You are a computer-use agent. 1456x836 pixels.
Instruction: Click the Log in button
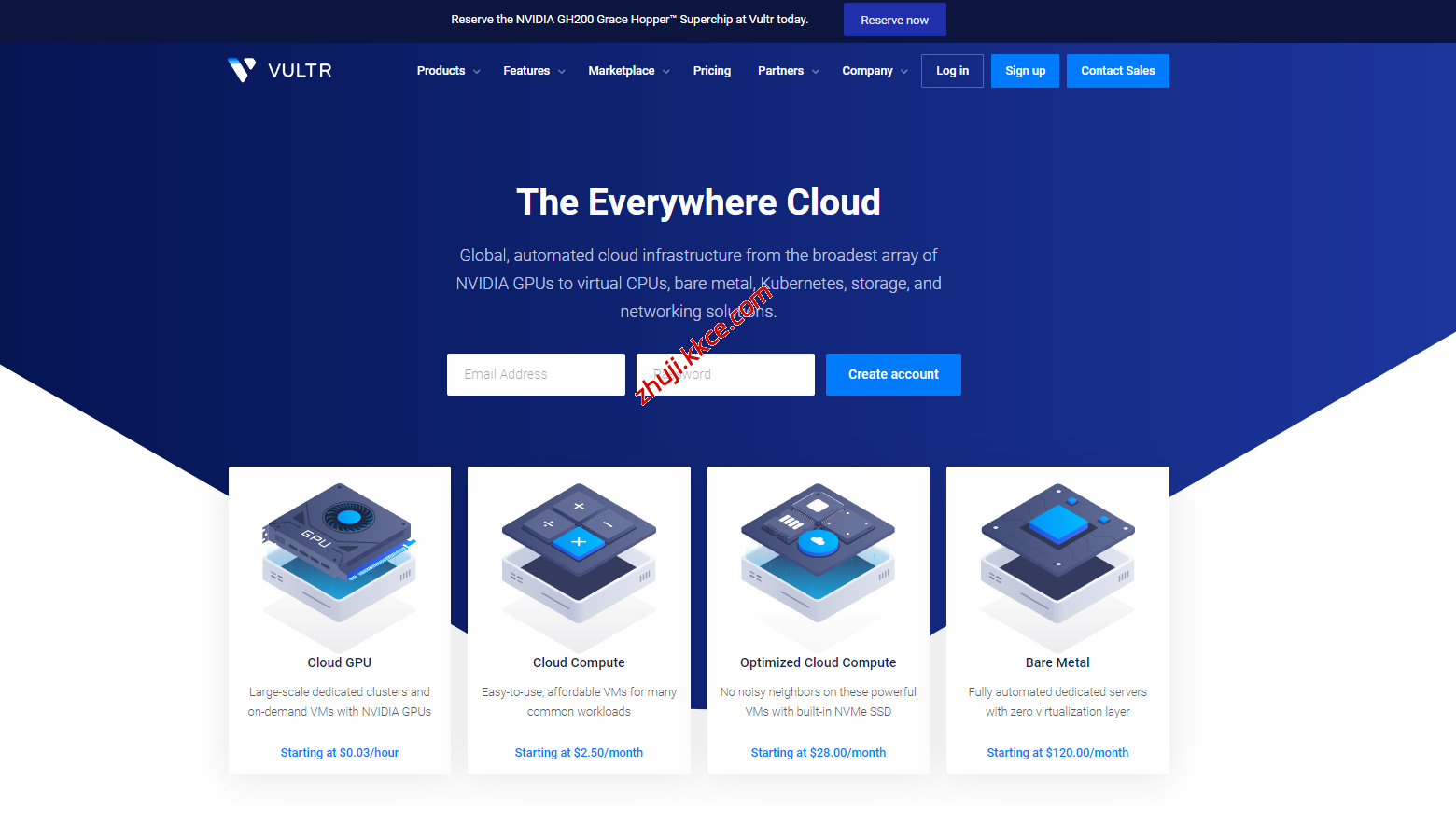952,70
